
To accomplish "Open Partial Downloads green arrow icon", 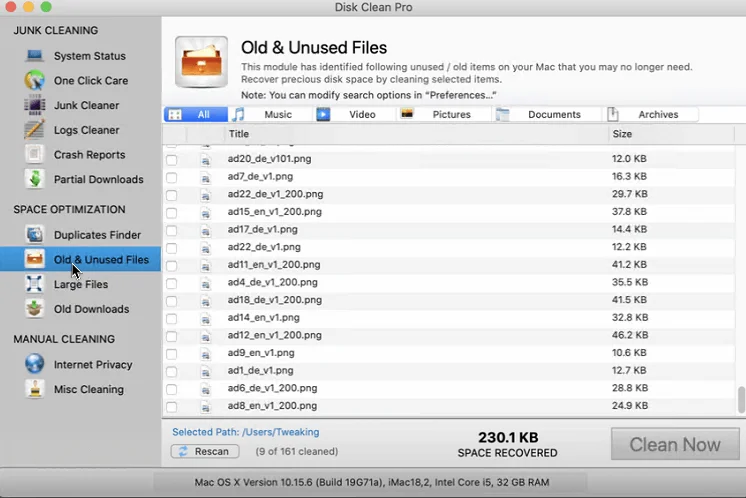I will click(34, 179).
